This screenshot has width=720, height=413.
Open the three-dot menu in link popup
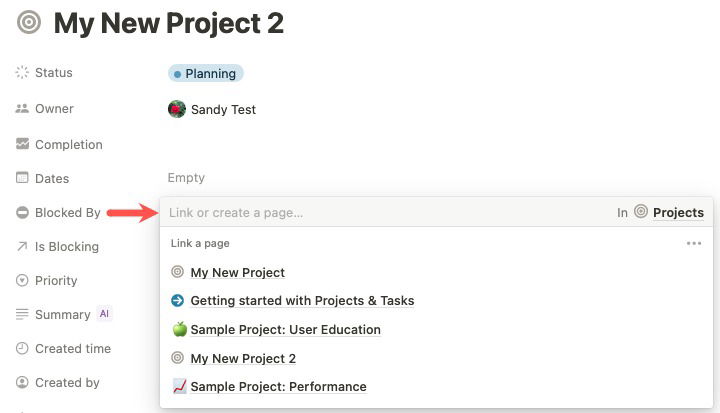click(x=694, y=243)
